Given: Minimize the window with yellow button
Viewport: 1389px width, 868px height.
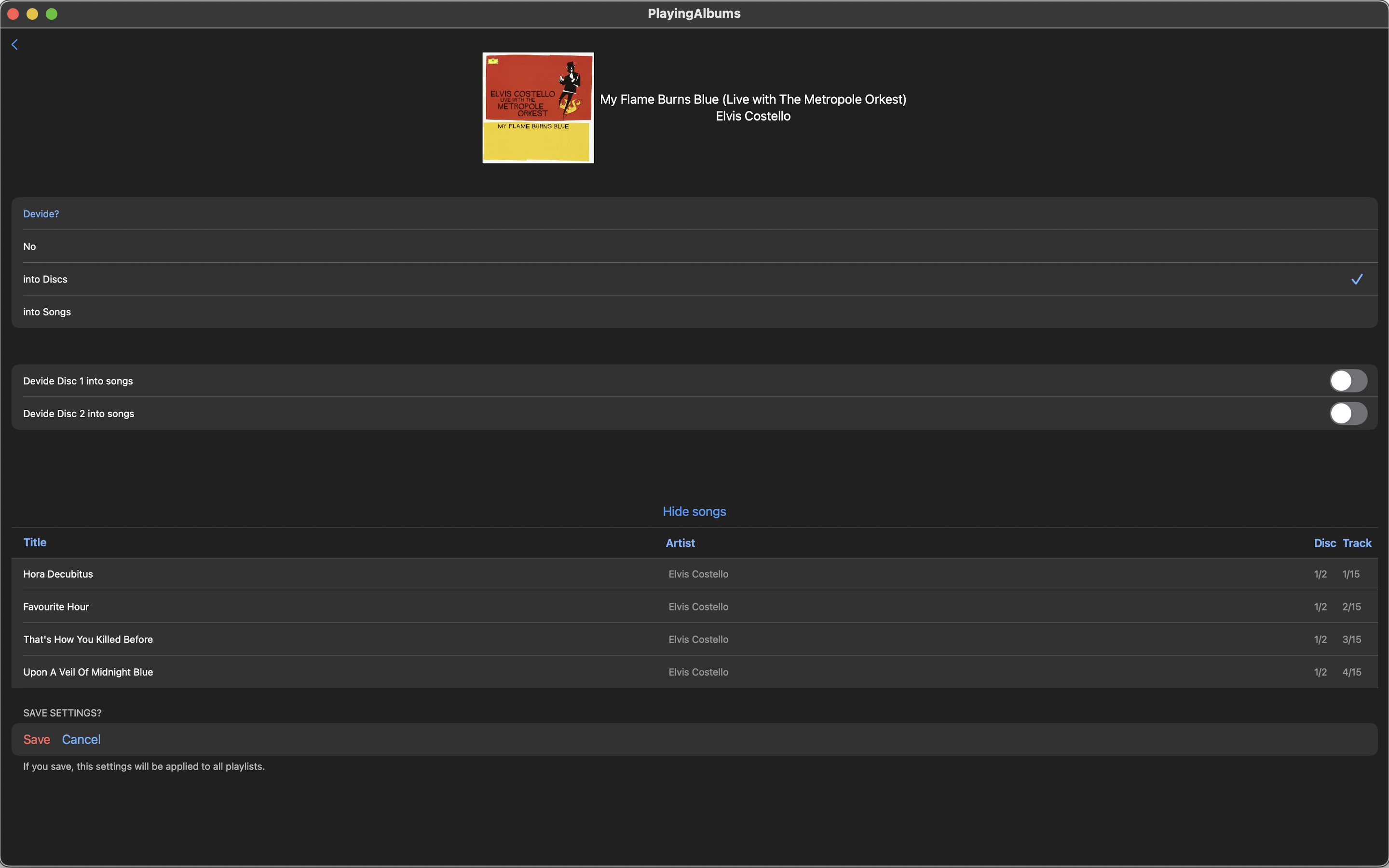Looking at the screenshot, I should [33, 14].
